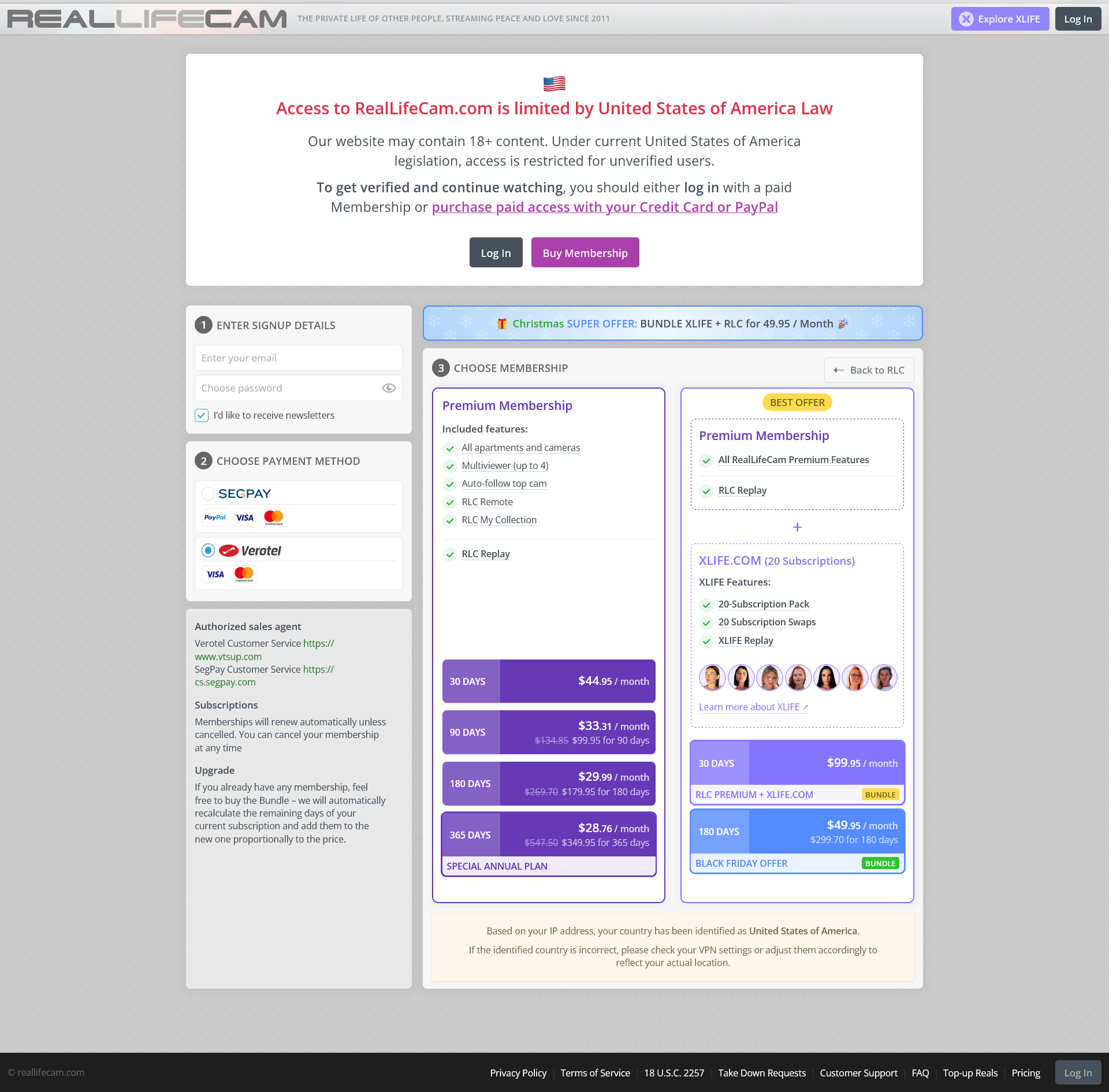Open Pricing in the footer
Image resolution: width=1109 pixels, height=1092 pixels.
[1025, 1073]
